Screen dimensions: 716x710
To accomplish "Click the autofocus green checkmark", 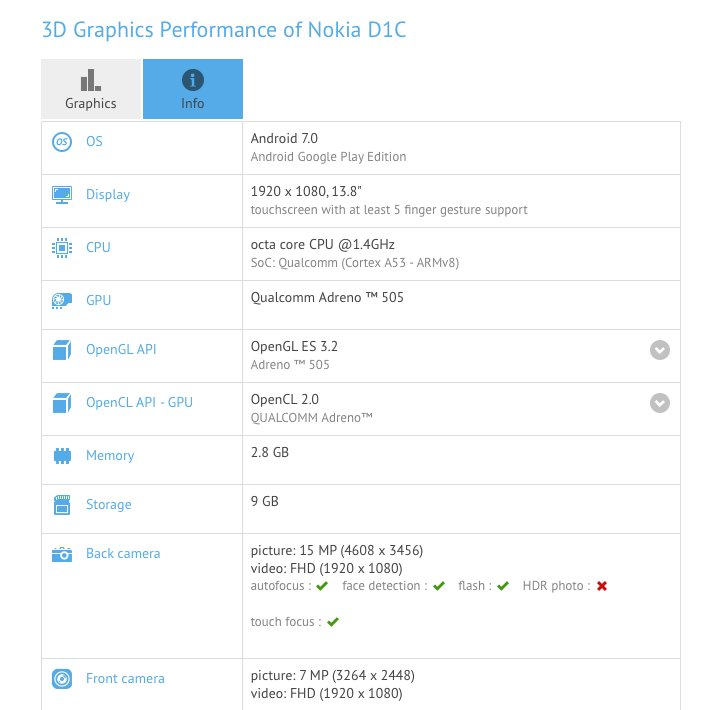I will (322, 586).
